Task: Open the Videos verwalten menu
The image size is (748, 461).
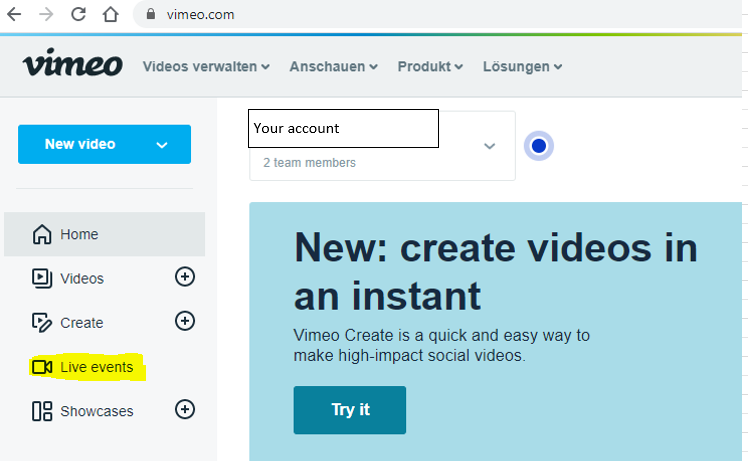Action: (x=206, y=67)
